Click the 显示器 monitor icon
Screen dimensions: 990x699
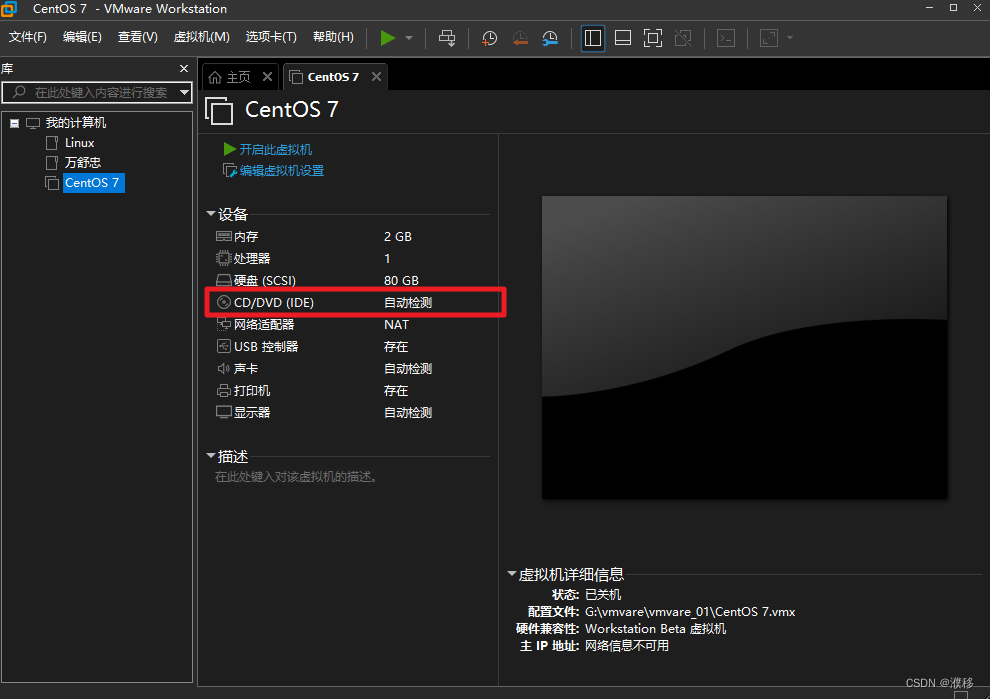(224, 412)
